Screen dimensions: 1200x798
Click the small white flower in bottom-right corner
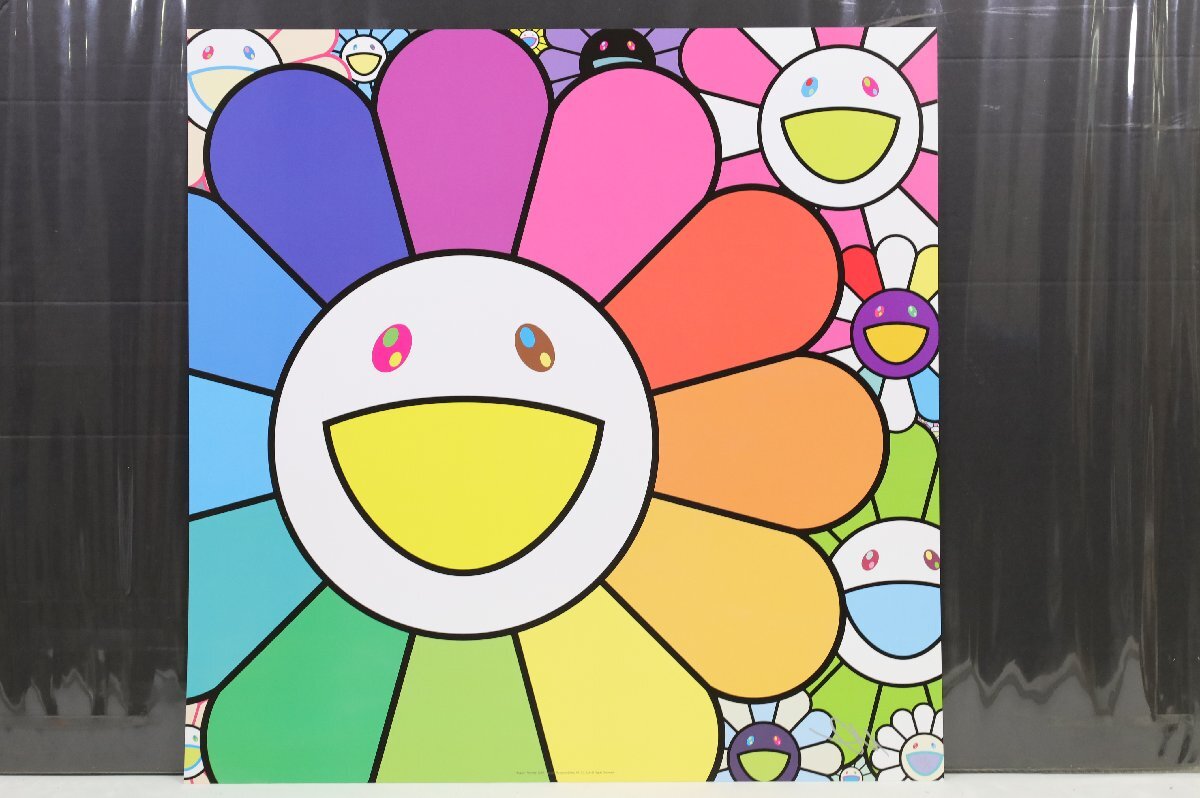point(910,745)
